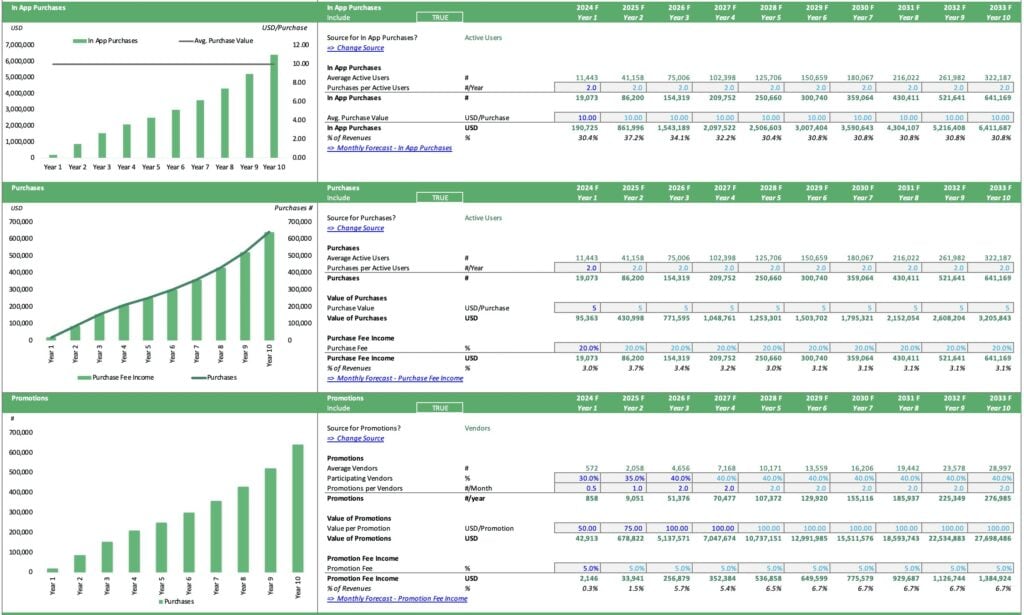
Task: Select Avg. Purchase Value legend entry in chart
Action: coord(216,40)
